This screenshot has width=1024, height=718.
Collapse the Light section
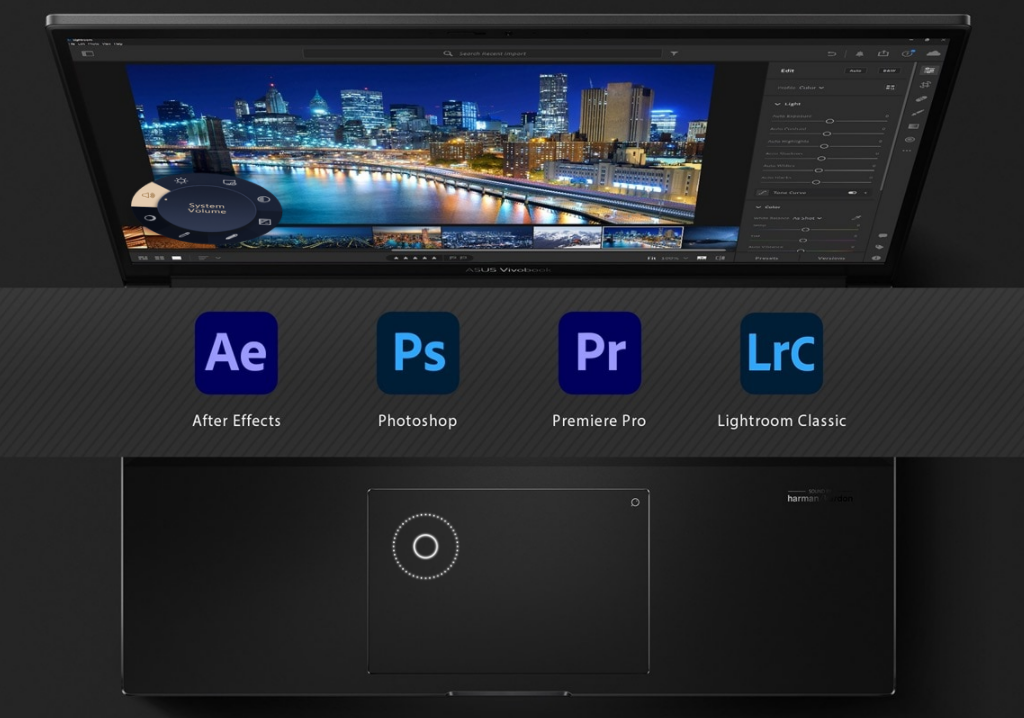[779, 104]
